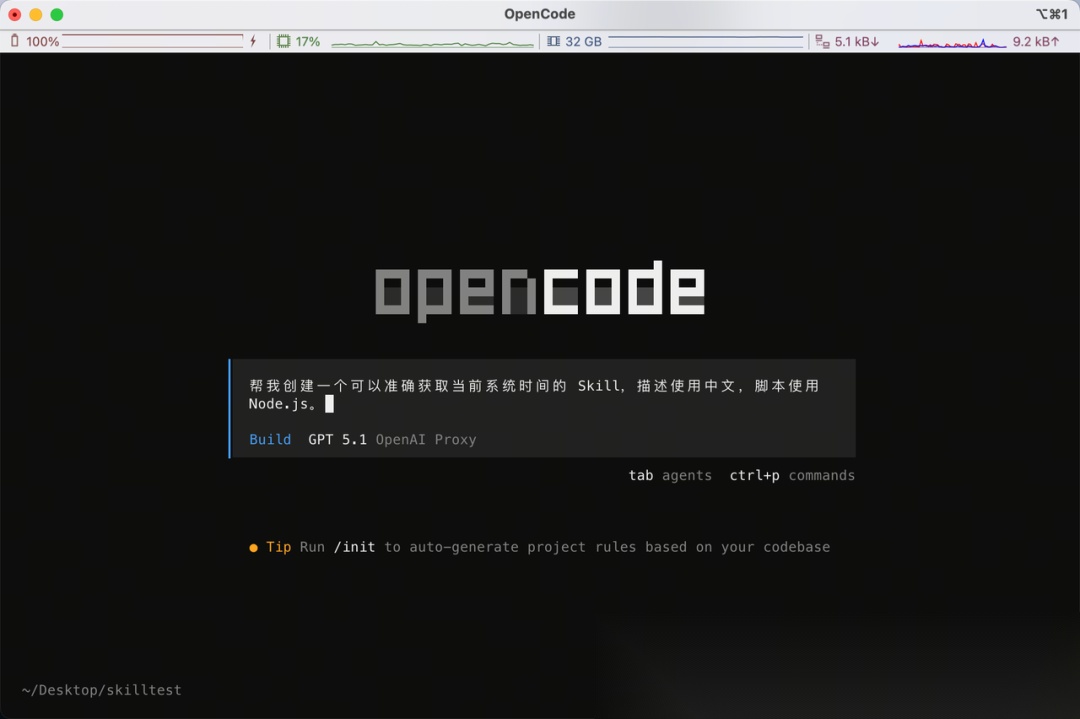Click the ~/Desktop/skilltest path
1080x719 pixels.
pos(101,690)
